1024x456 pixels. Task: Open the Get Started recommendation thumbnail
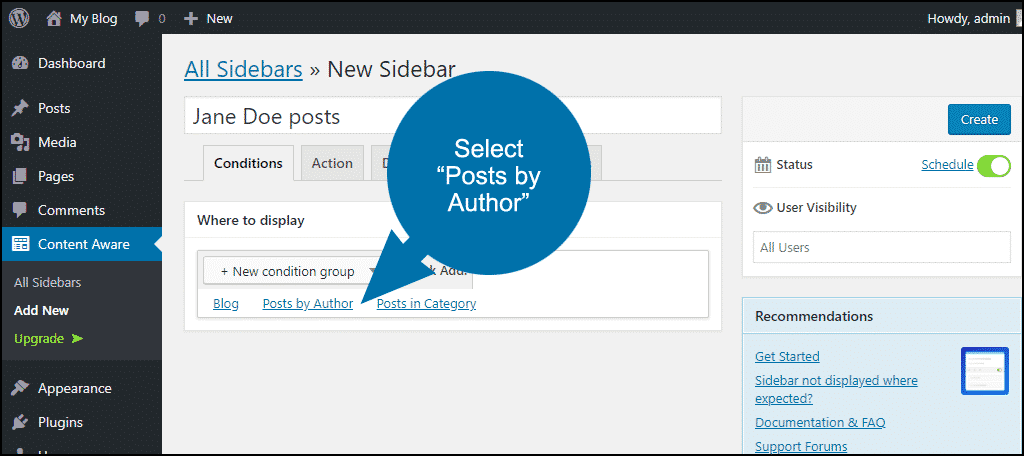pyautogui.click(x=985, y=370)
